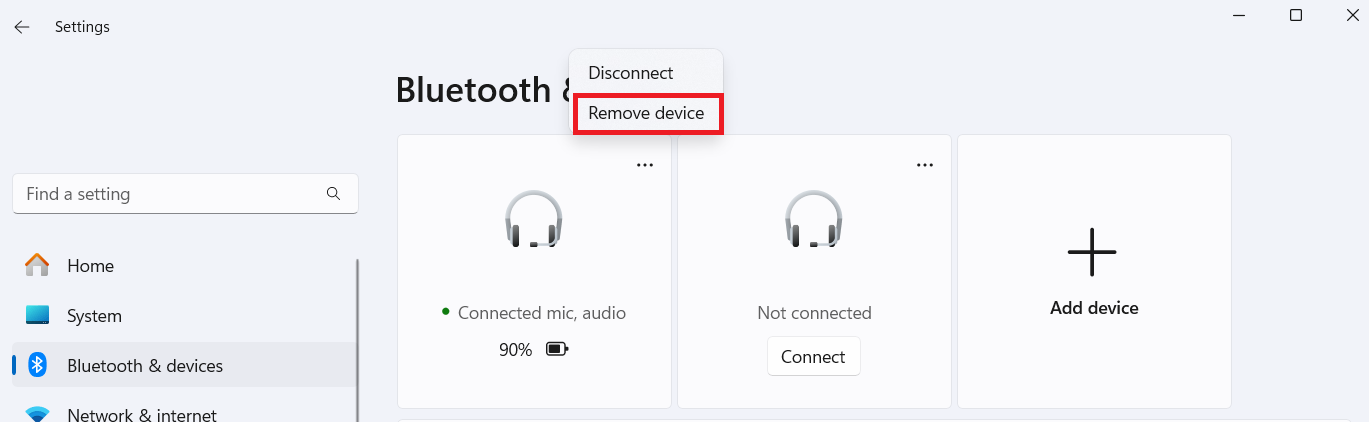
Task: Click the Add device label
Action: tap(1094, 308)
